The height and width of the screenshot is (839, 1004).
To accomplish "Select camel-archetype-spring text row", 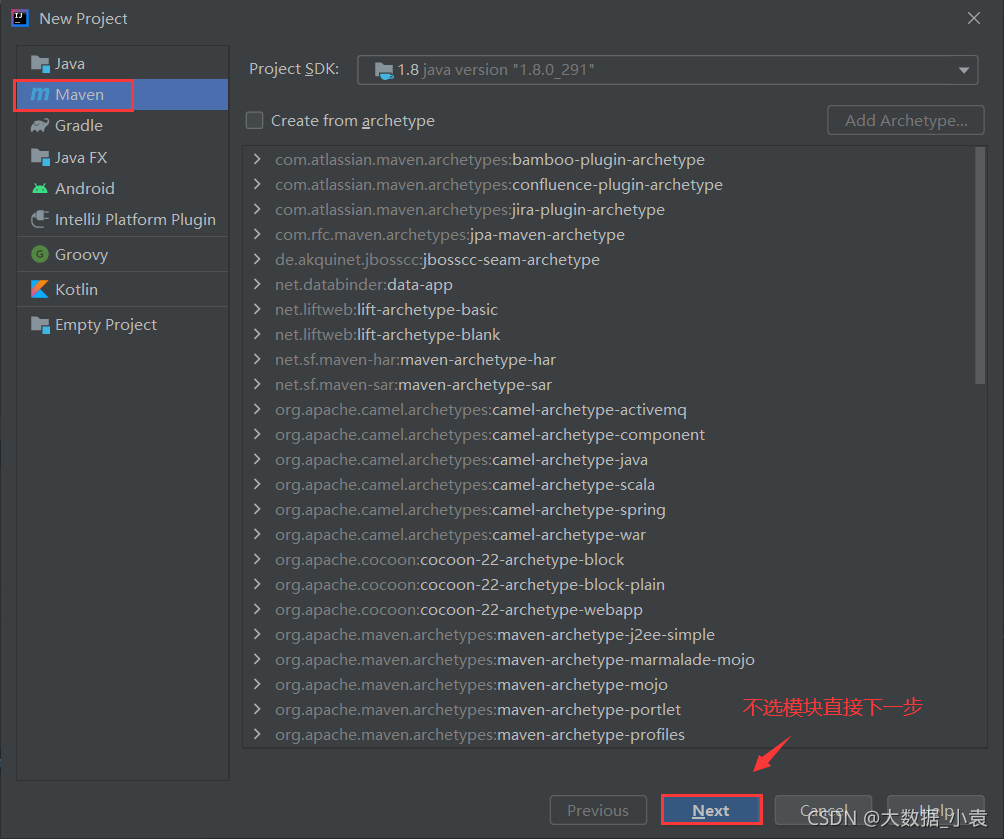I will tap(470, 510).
